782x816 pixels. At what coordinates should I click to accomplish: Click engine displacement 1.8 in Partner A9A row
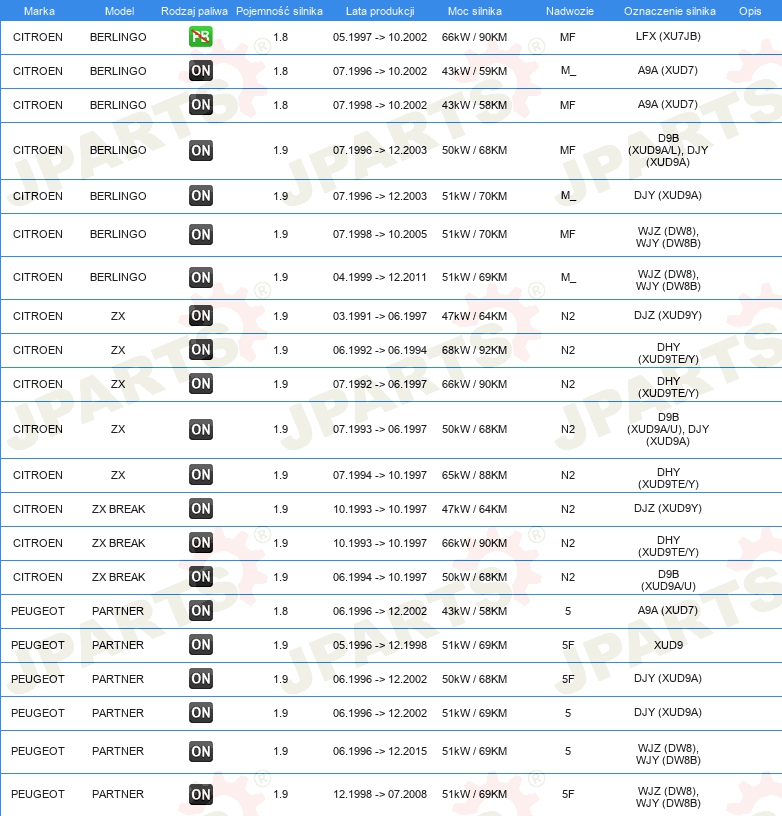click(280, 611)
